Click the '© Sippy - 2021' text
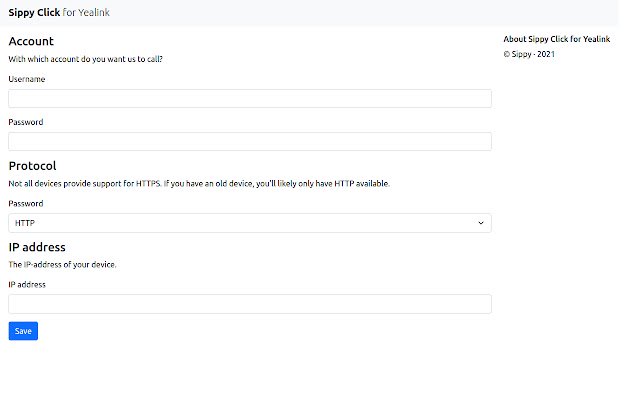 coord(529,54)
